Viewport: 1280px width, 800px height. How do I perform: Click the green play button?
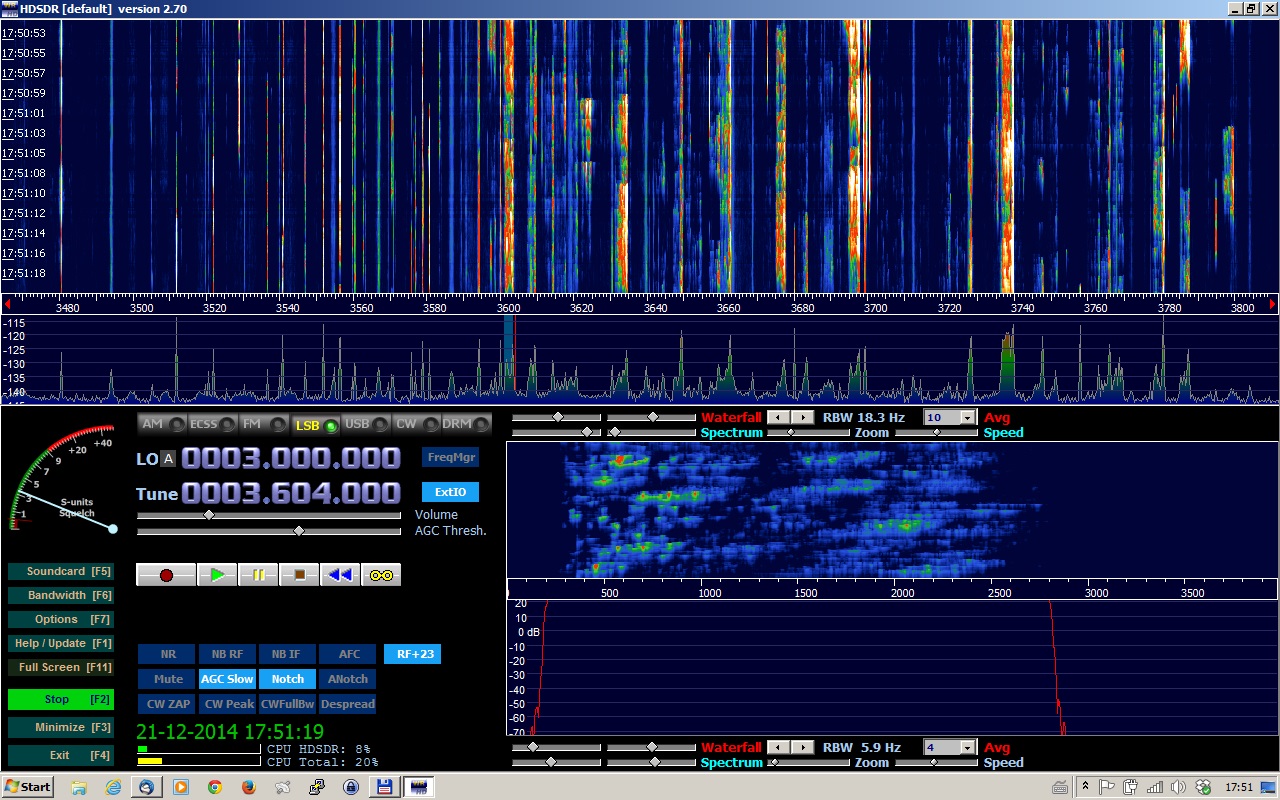217,575
